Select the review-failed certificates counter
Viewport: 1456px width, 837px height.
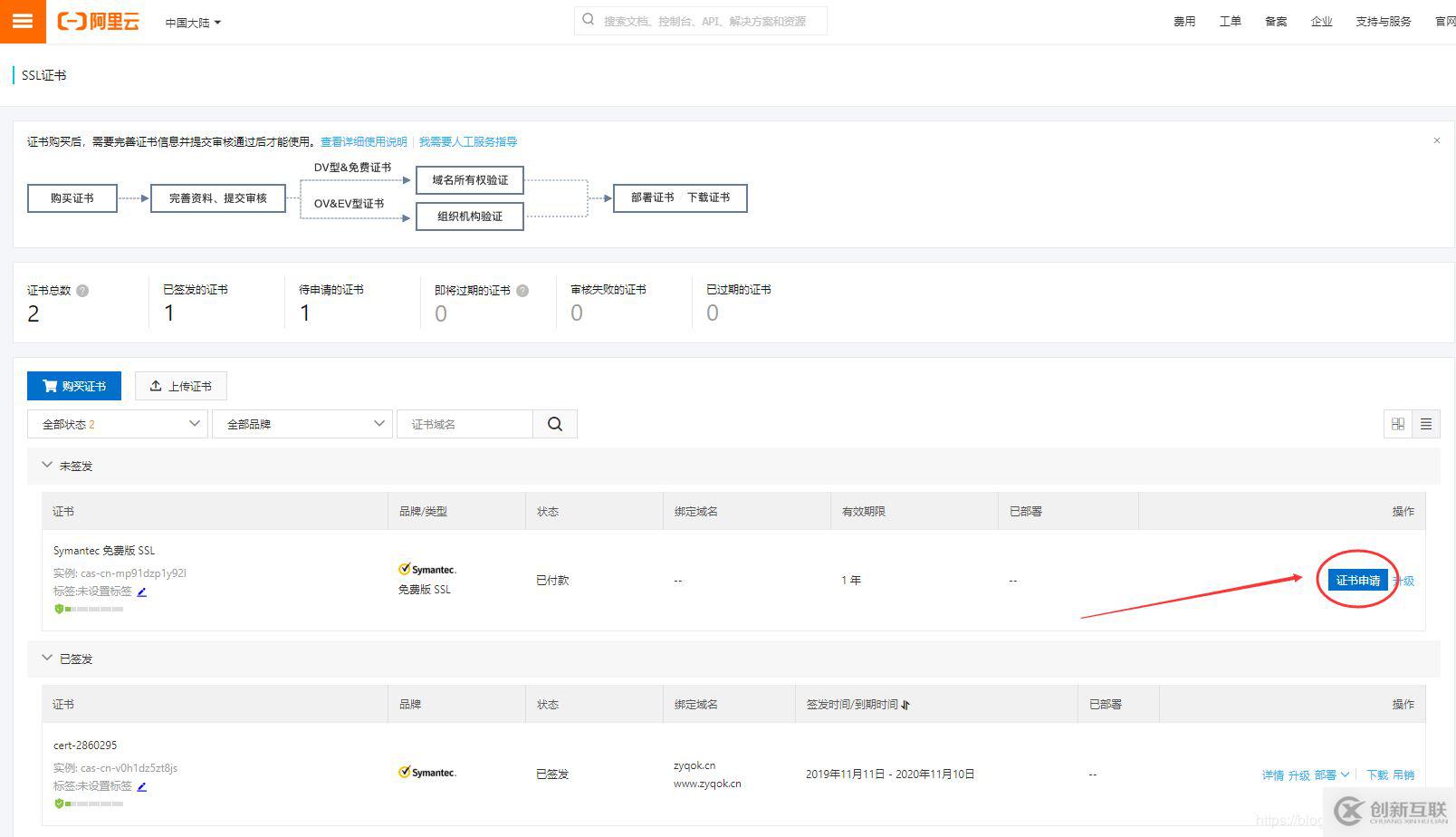pos(608,303)
